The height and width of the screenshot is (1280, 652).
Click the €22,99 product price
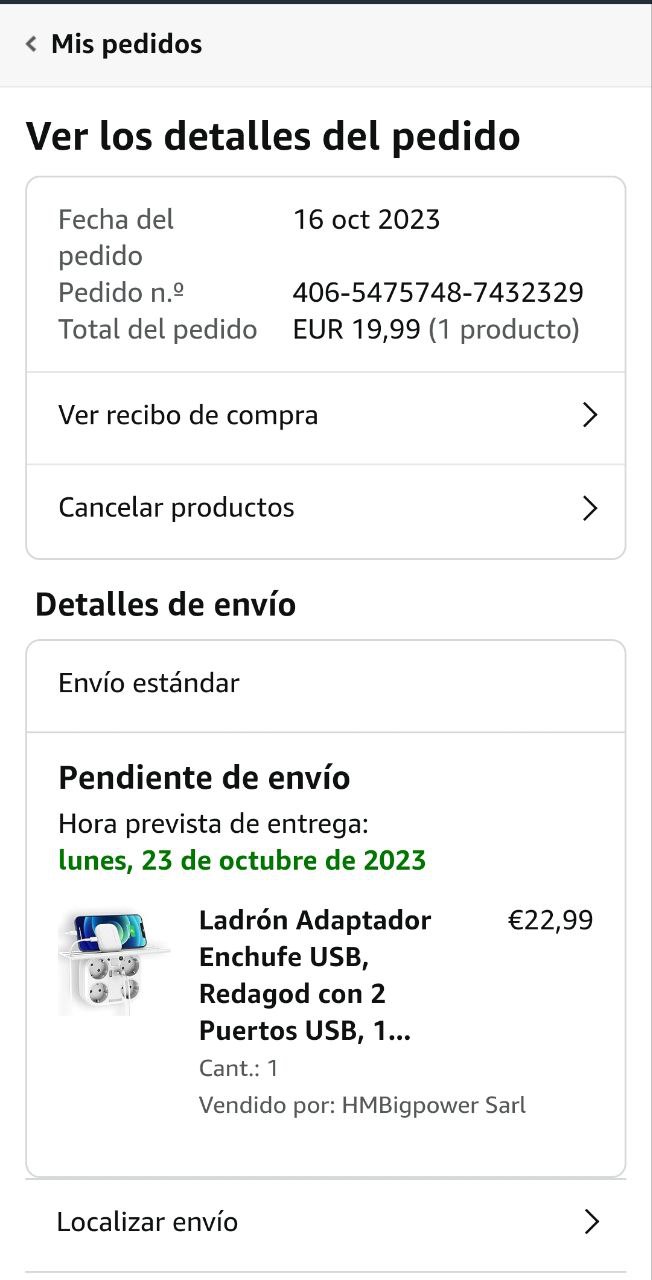point(550,920)
